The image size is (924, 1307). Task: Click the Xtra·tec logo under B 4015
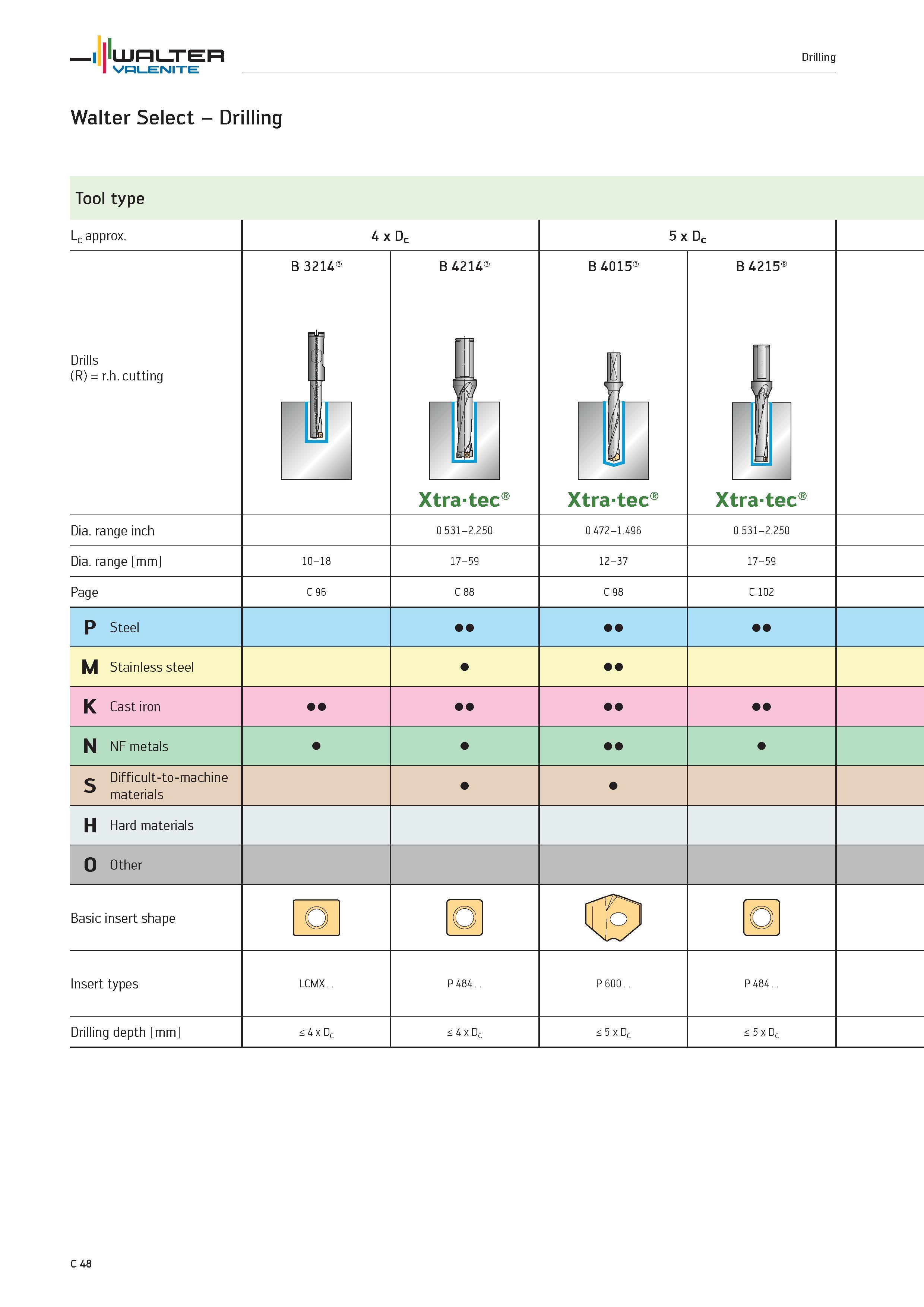pos(613,499)
